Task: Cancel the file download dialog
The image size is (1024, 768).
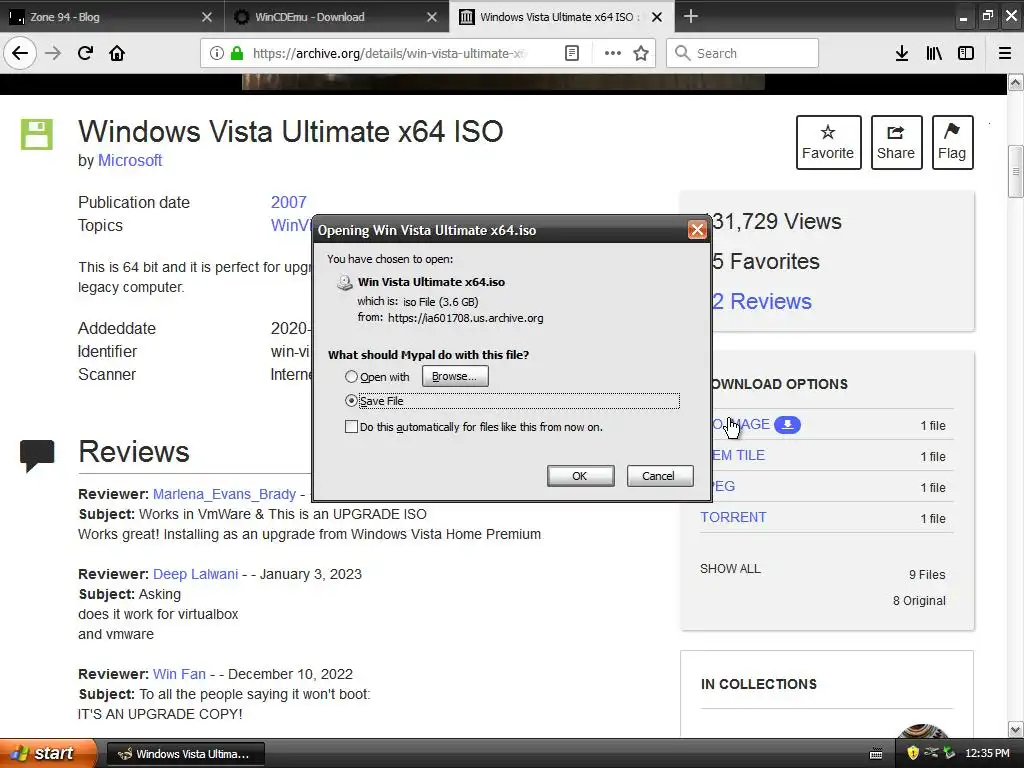Action: click(x=659, y=476)
